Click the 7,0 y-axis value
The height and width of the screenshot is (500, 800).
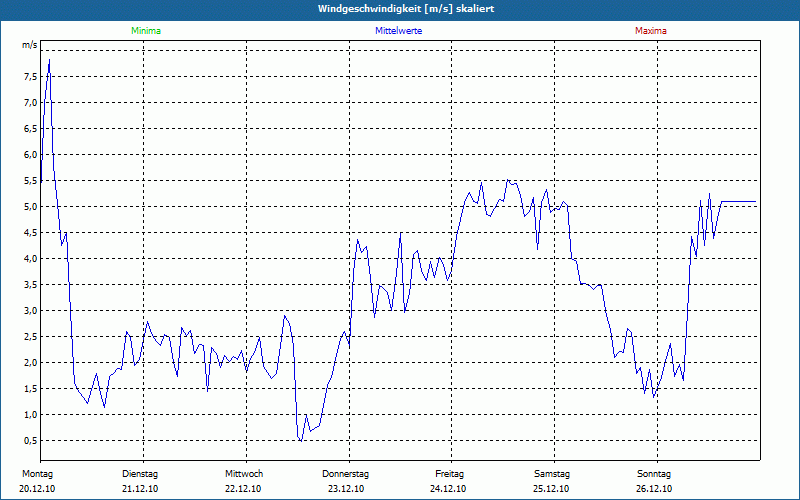coord(31,103)
